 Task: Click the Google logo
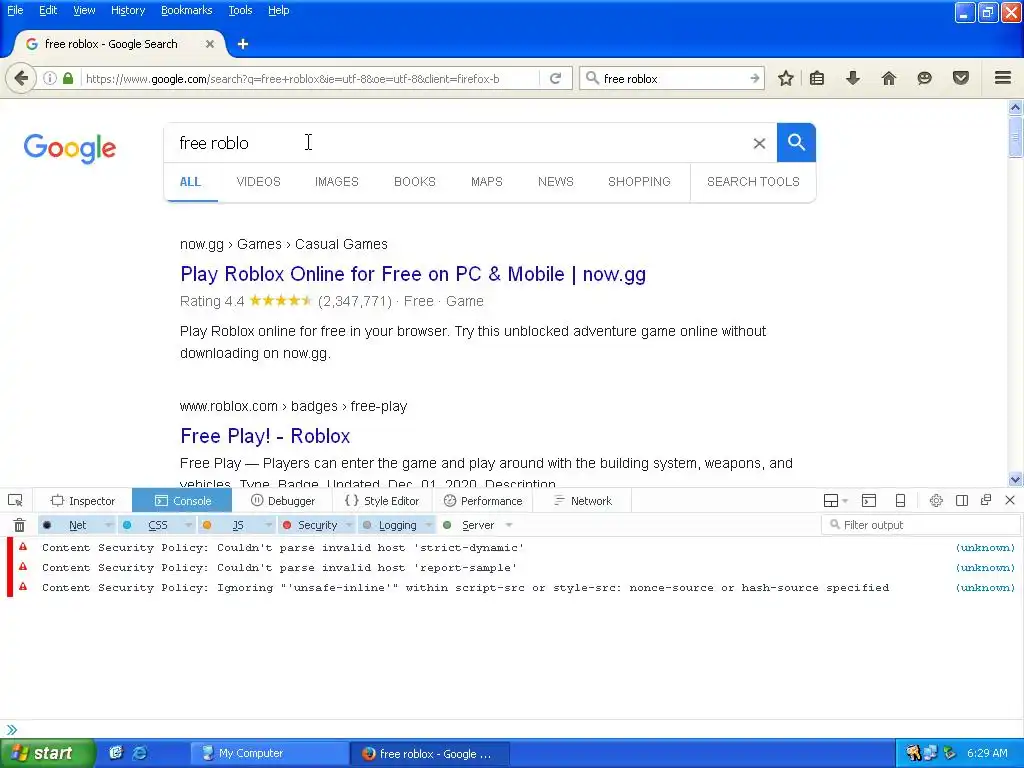70,148
